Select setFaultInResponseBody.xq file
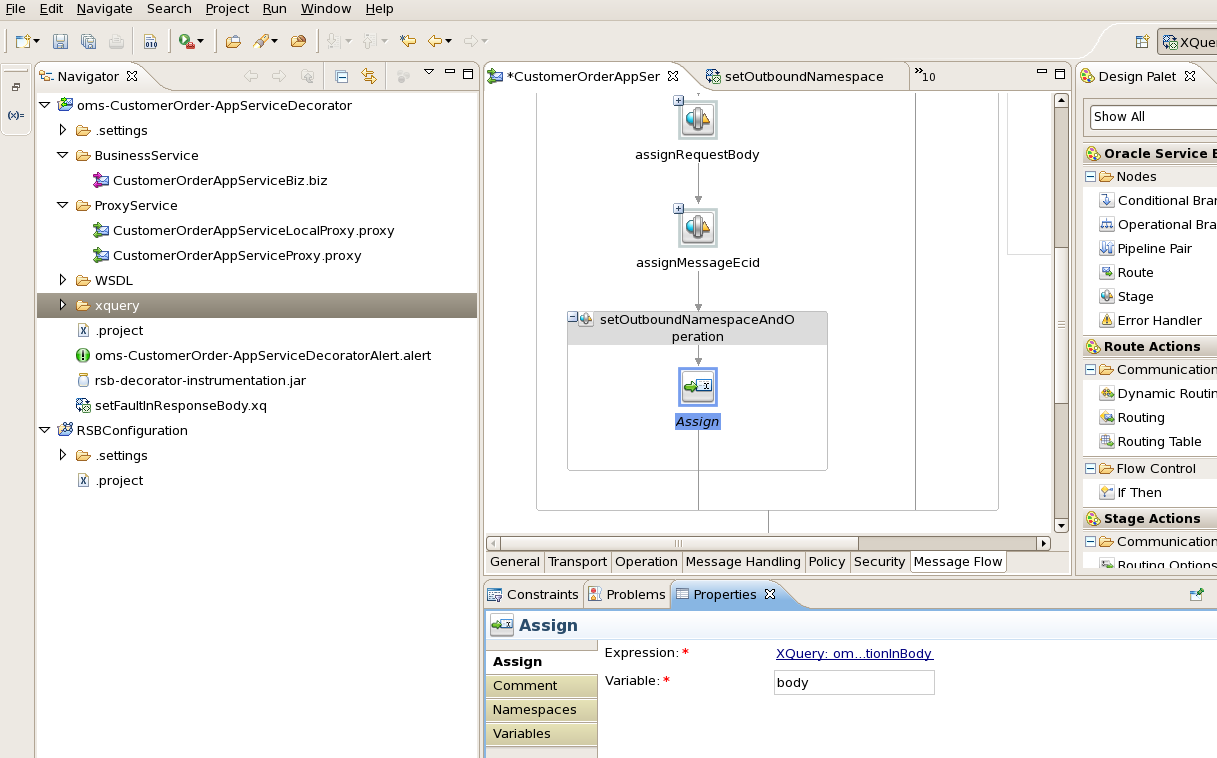Viewport: 1217px width, 758px height. pos(181,405)
